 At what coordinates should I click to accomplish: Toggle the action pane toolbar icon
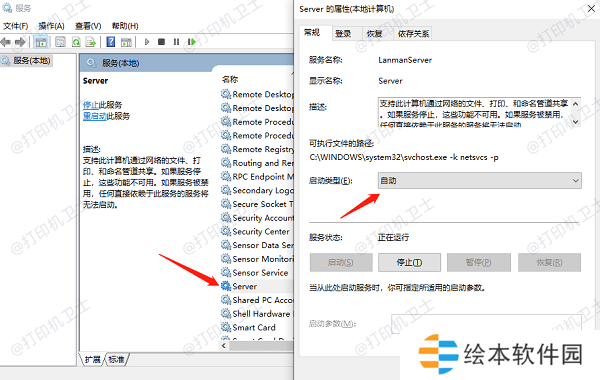126,42
